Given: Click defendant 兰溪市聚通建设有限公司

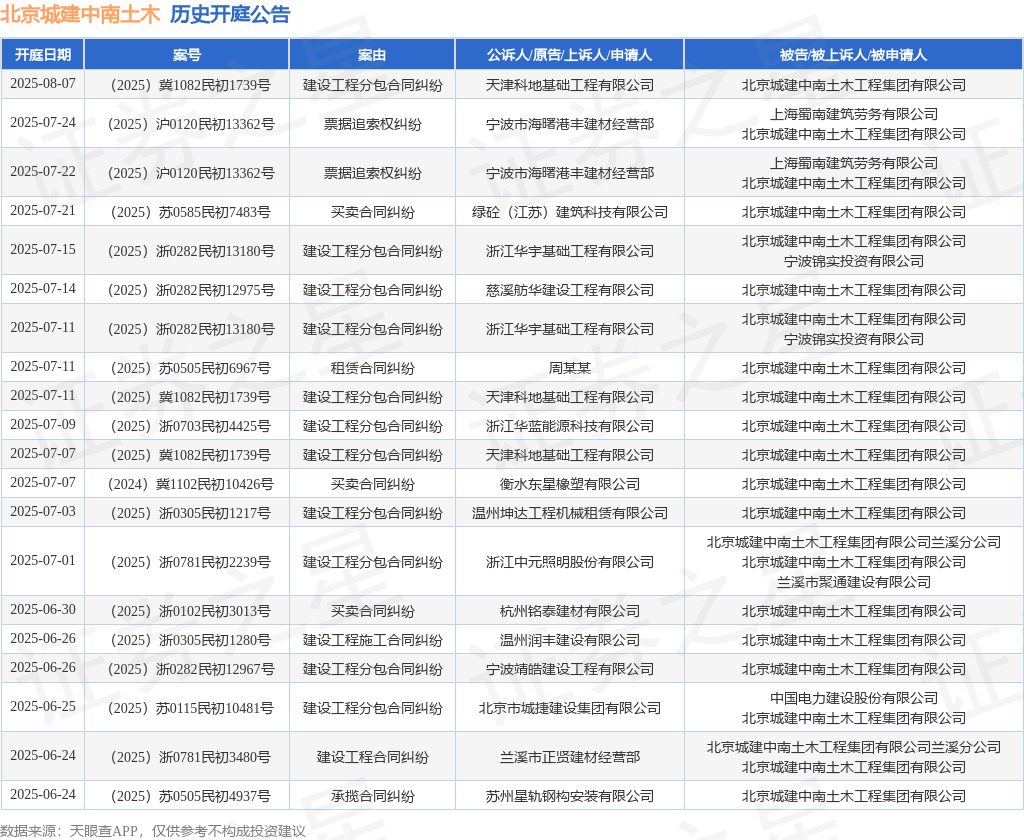Looking at the screenshot, I should (854, 582).
